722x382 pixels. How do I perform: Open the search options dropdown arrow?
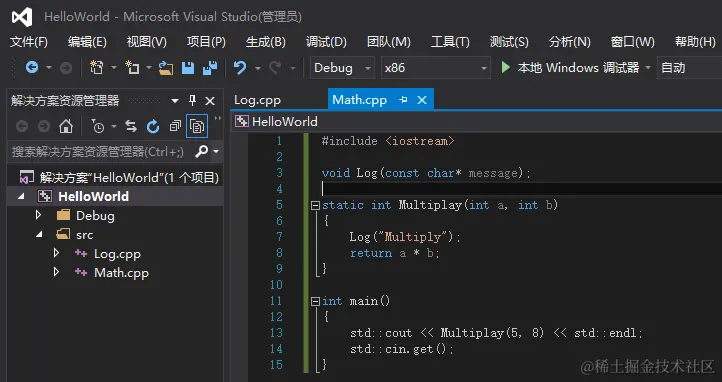click(215, 151)
